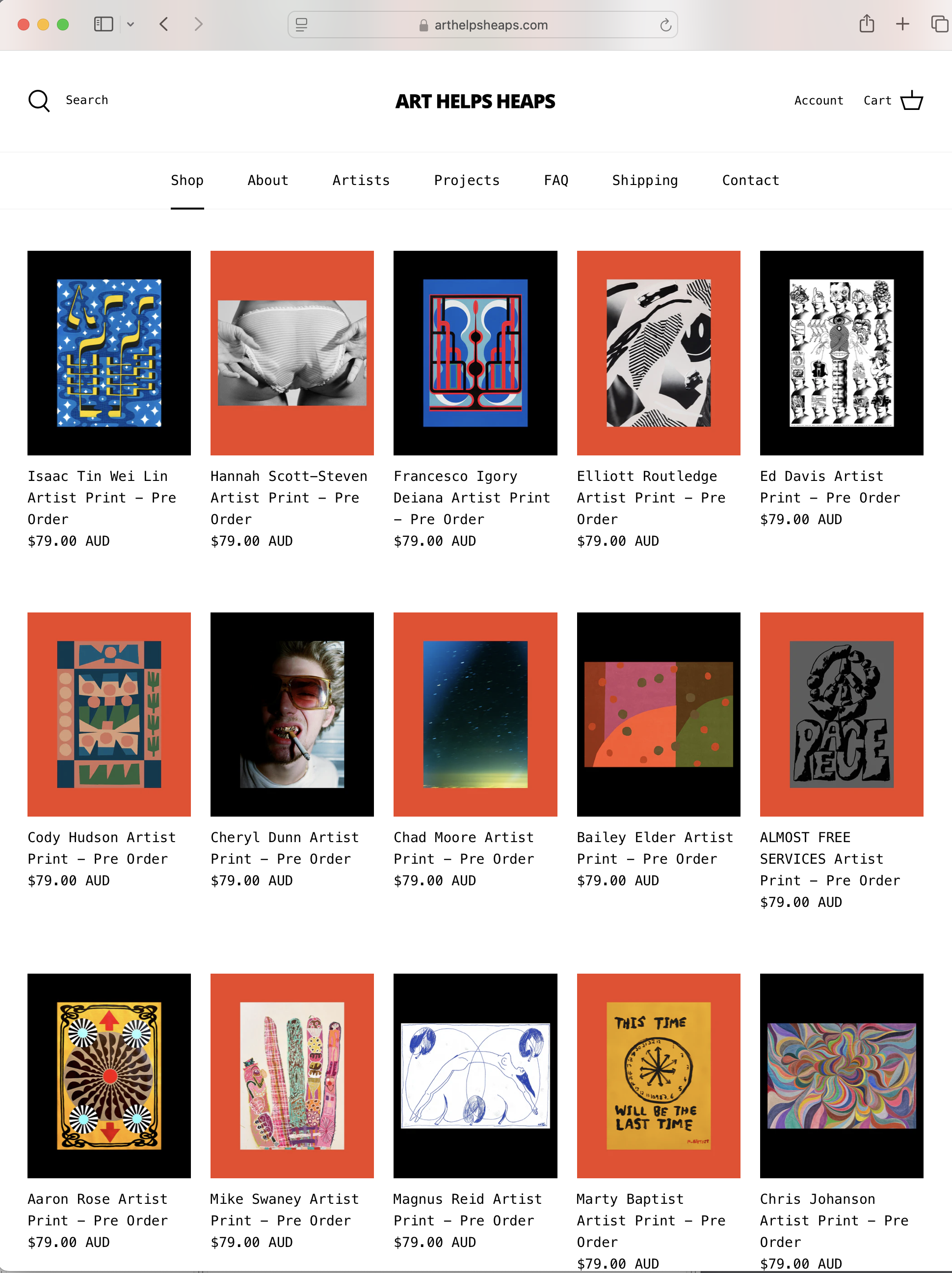This screenshot has width=952, height=1273.
Task: Reload the page with refresh icon
Action: pos(665,25)
